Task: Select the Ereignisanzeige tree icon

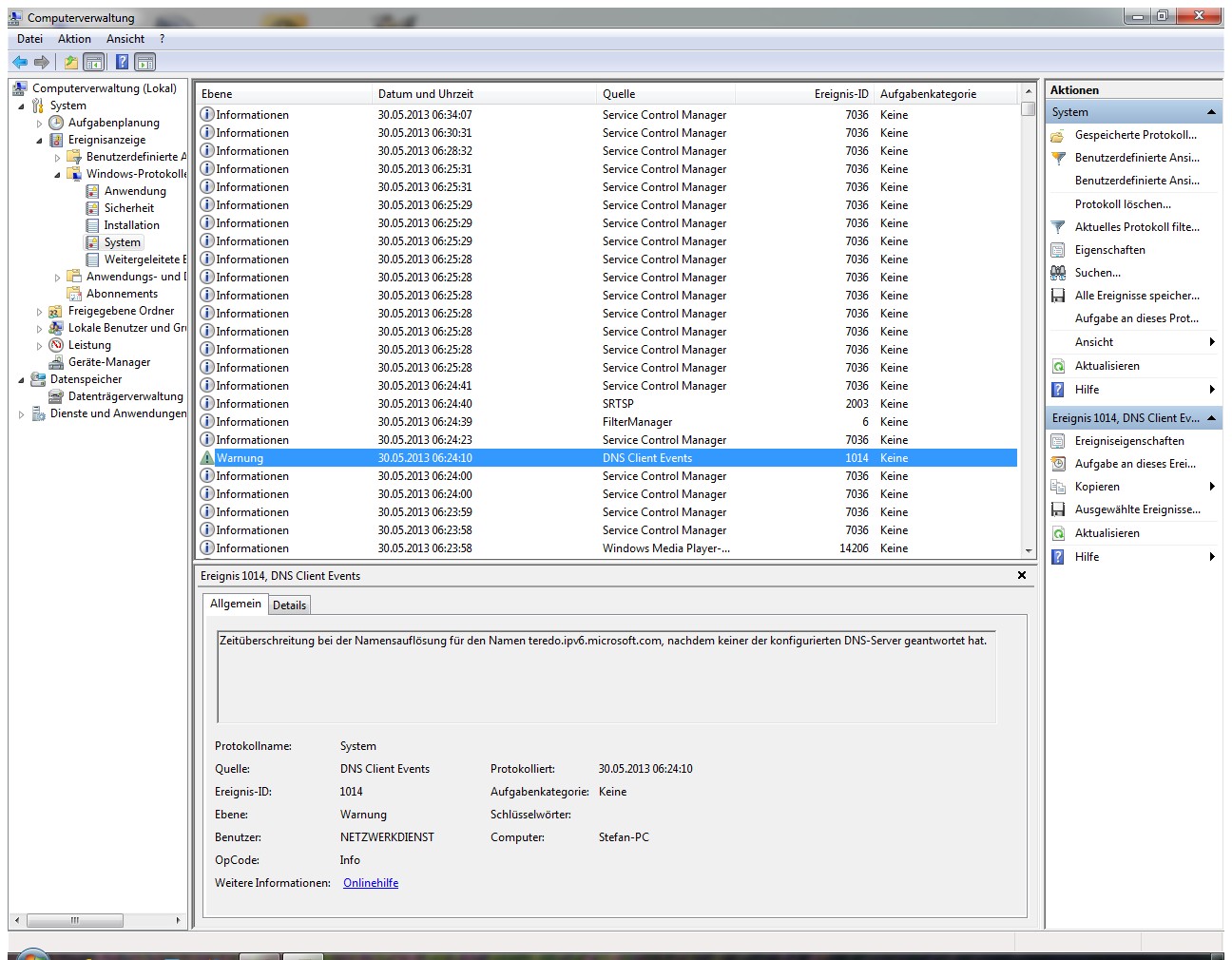Action: tap(56, 140)
